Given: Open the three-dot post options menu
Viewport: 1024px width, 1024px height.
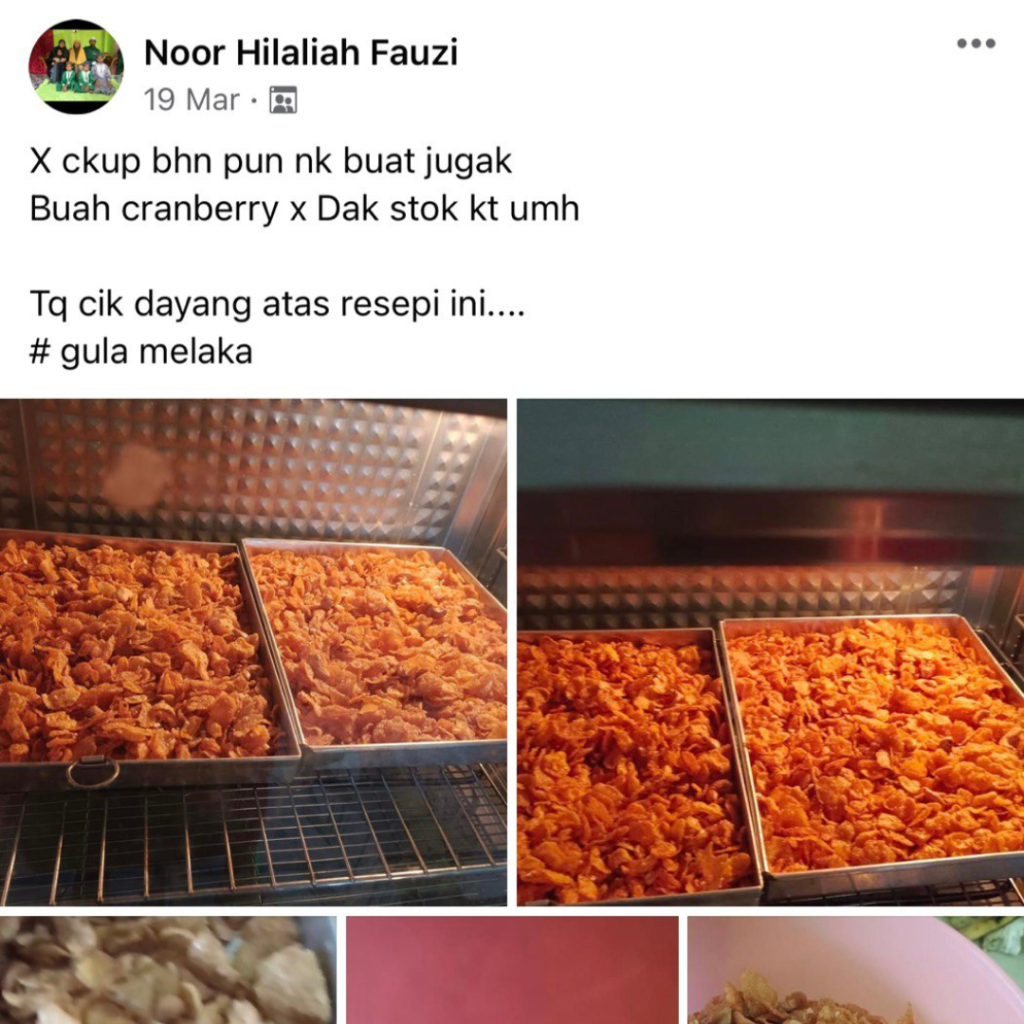Looking at the screenshot, I should point(976,44).
